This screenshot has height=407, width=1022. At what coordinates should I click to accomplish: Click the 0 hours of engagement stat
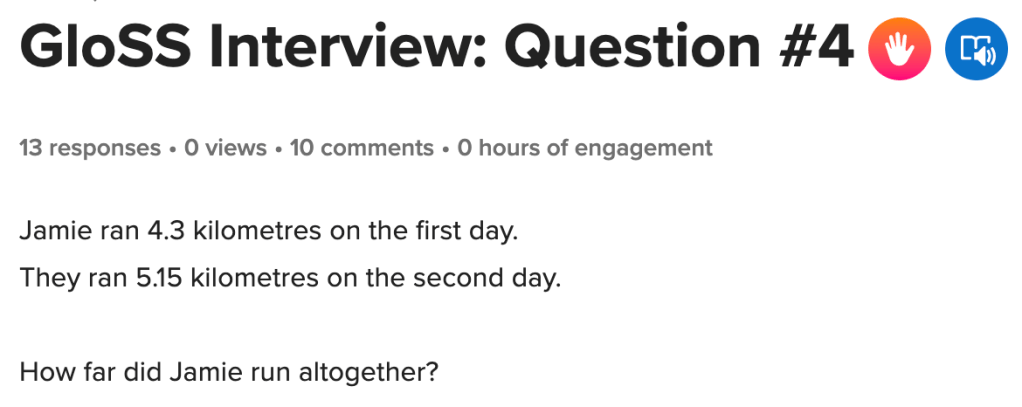click(x=585, y=149)
